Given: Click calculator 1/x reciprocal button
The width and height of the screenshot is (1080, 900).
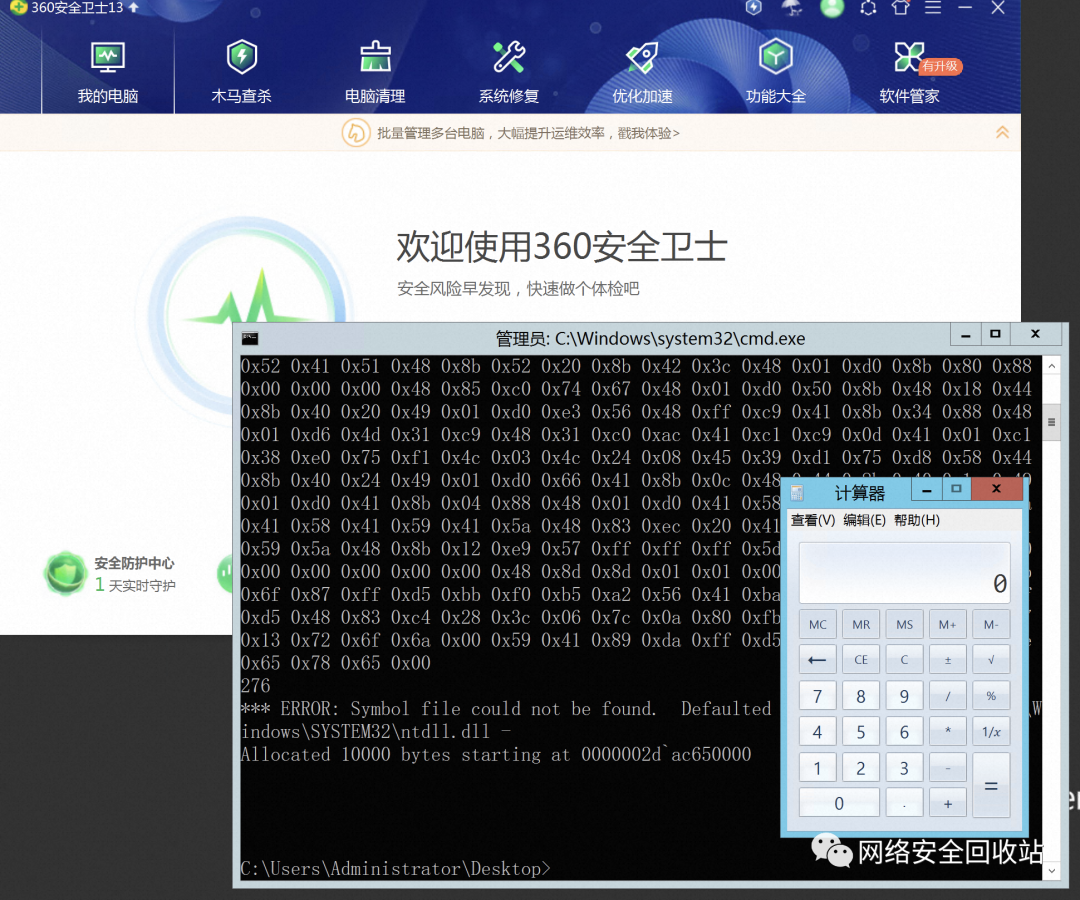Looking at the screenshot, I should tap(991, 732).
